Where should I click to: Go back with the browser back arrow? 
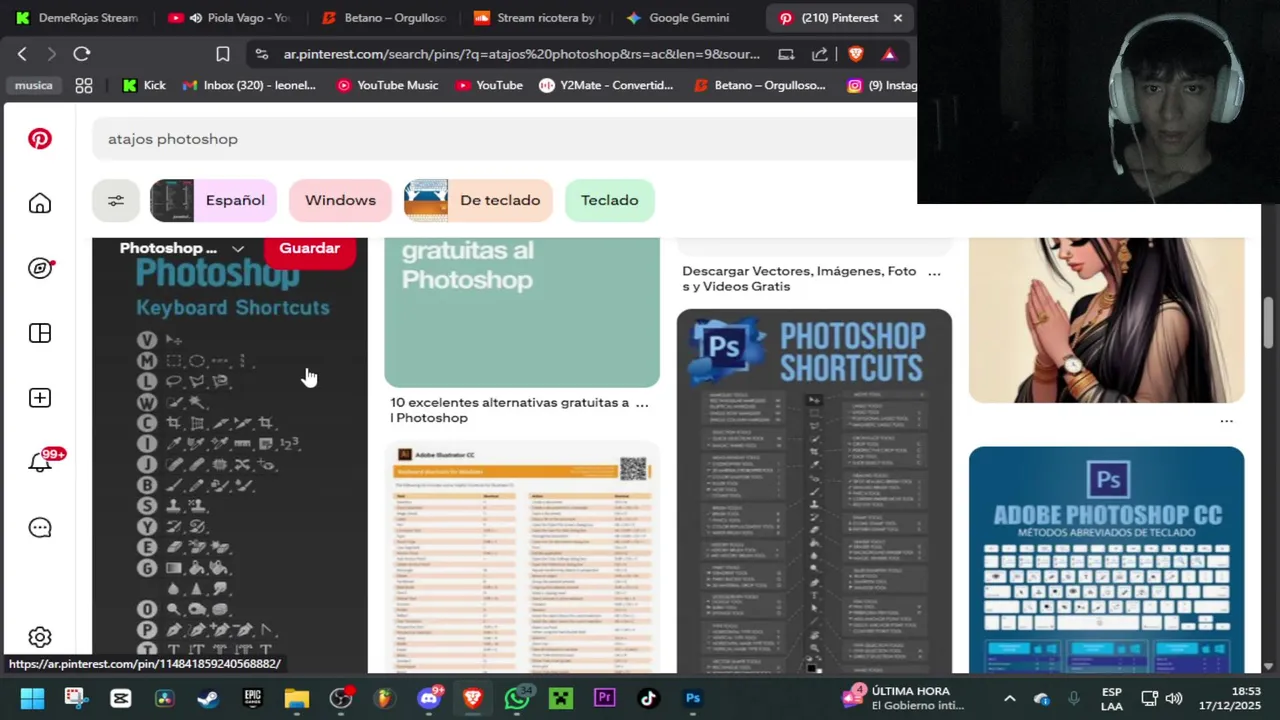(x=22, y=54)
